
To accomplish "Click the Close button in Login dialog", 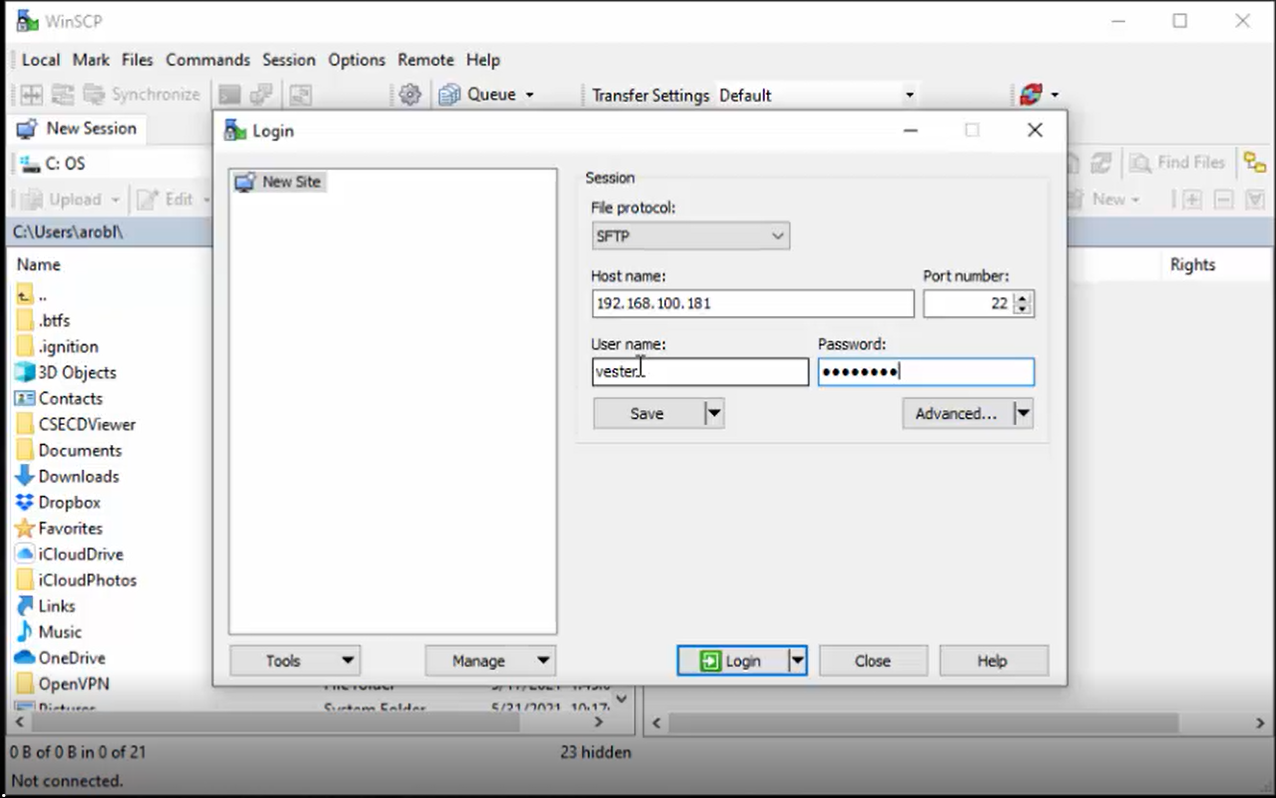I will (x=873, y=661).
